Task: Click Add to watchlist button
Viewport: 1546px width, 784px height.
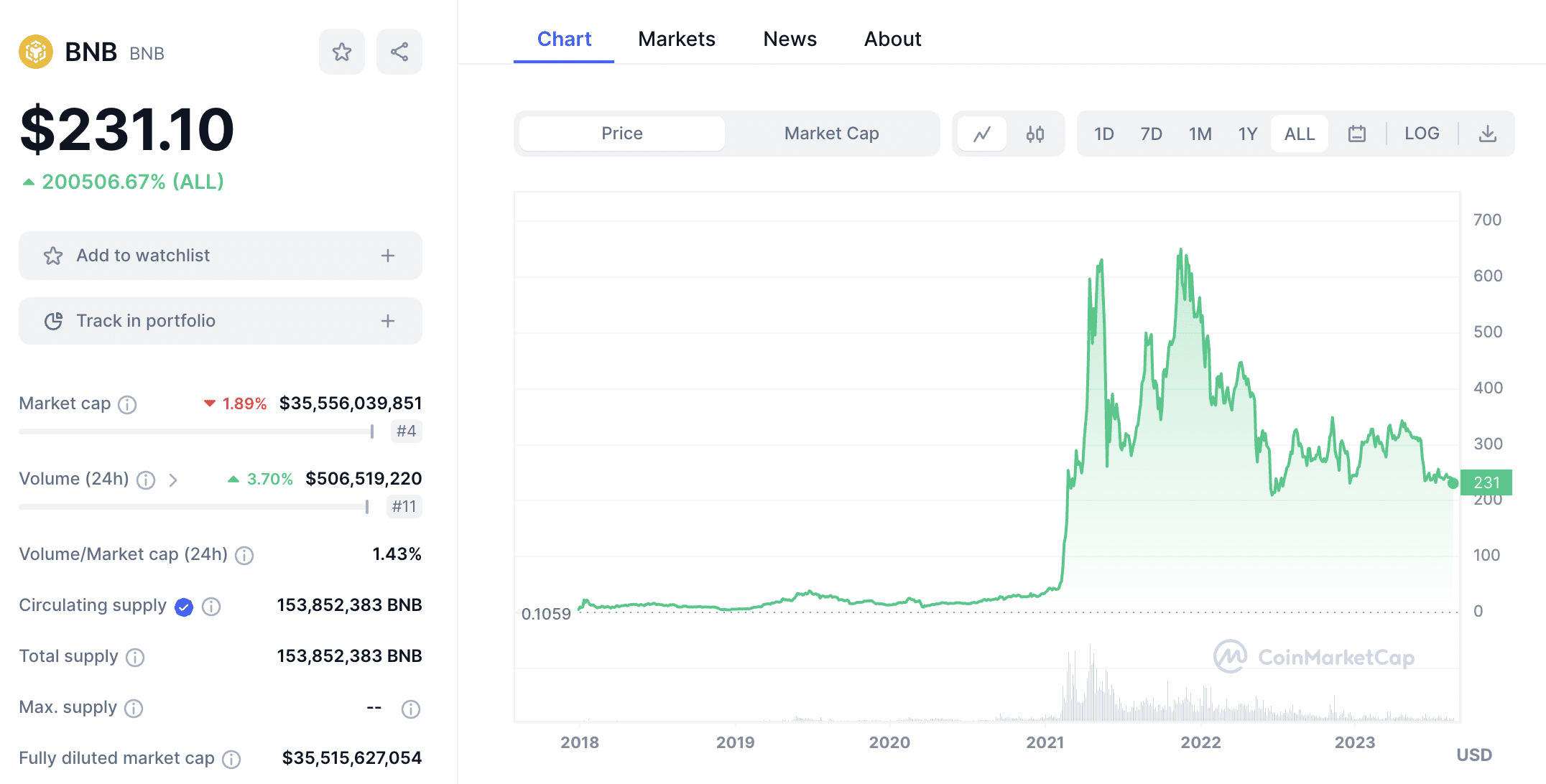Action: pyautogui.click(x=221, y=256)
